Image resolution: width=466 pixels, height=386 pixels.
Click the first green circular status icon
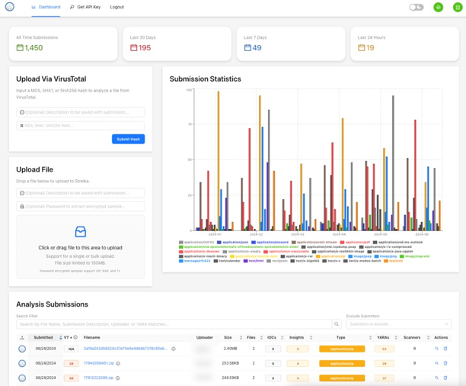click(438, 7)
